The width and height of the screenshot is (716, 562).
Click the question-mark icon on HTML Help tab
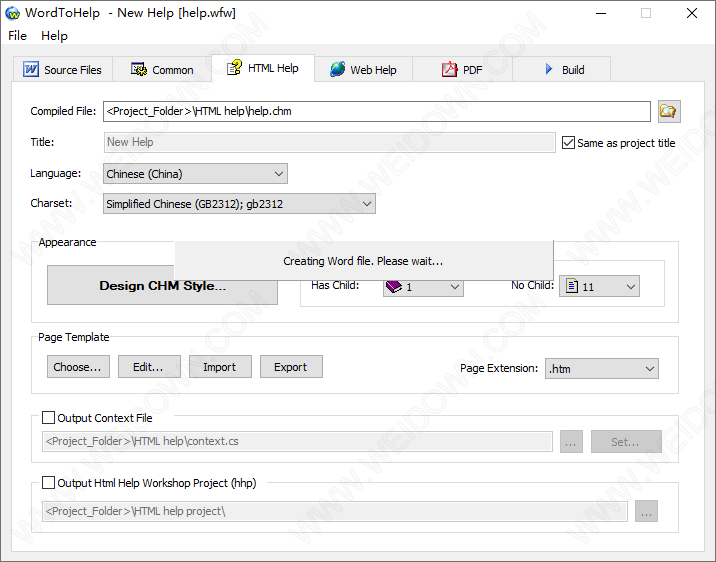tap(235, 68)
